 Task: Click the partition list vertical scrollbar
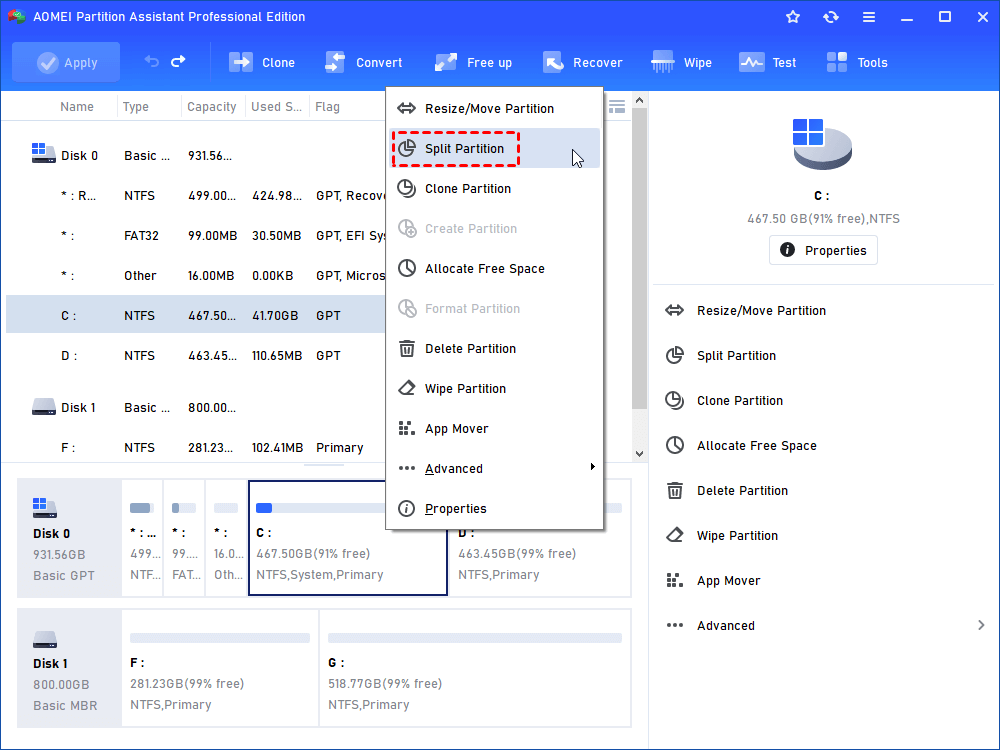(x=639, y=260)
